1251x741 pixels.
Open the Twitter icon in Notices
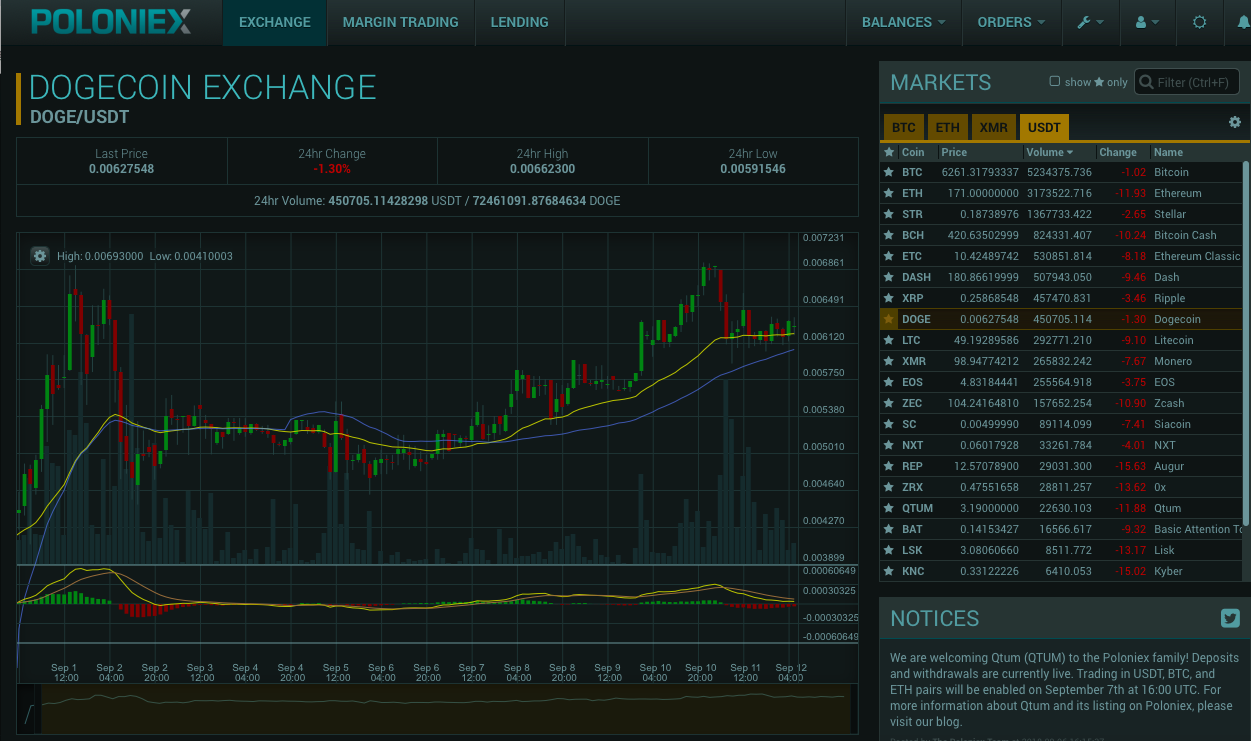click(1230, 618)
